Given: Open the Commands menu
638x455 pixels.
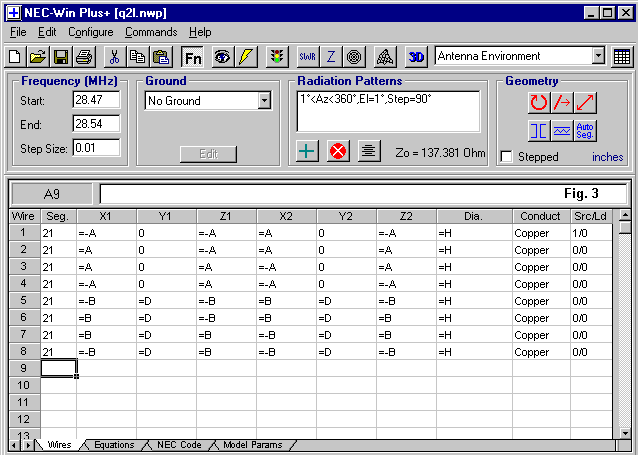Looking at the screenshot, I should point(151,32).
